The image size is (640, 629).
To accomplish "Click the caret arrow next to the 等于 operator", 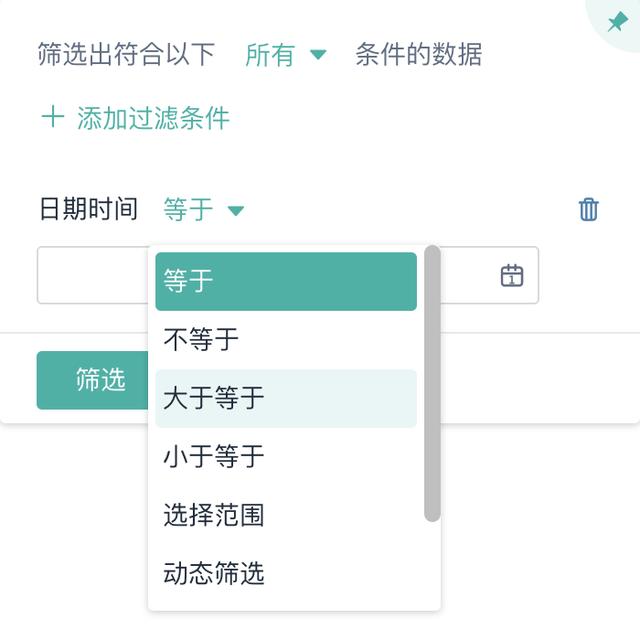I will point(236,210).
